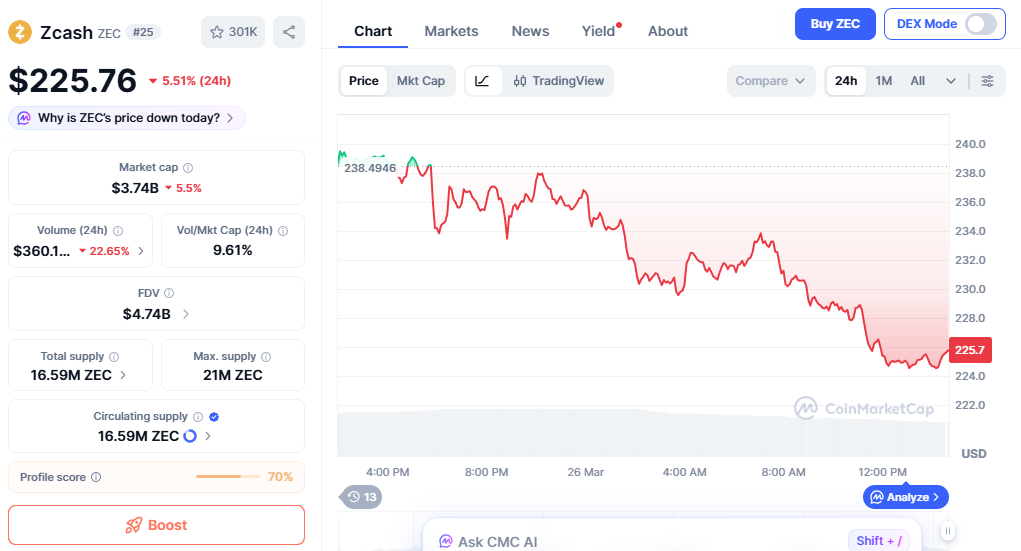1021x551 pixels.
Task: Open the share icon button
Action: [289, 32]
